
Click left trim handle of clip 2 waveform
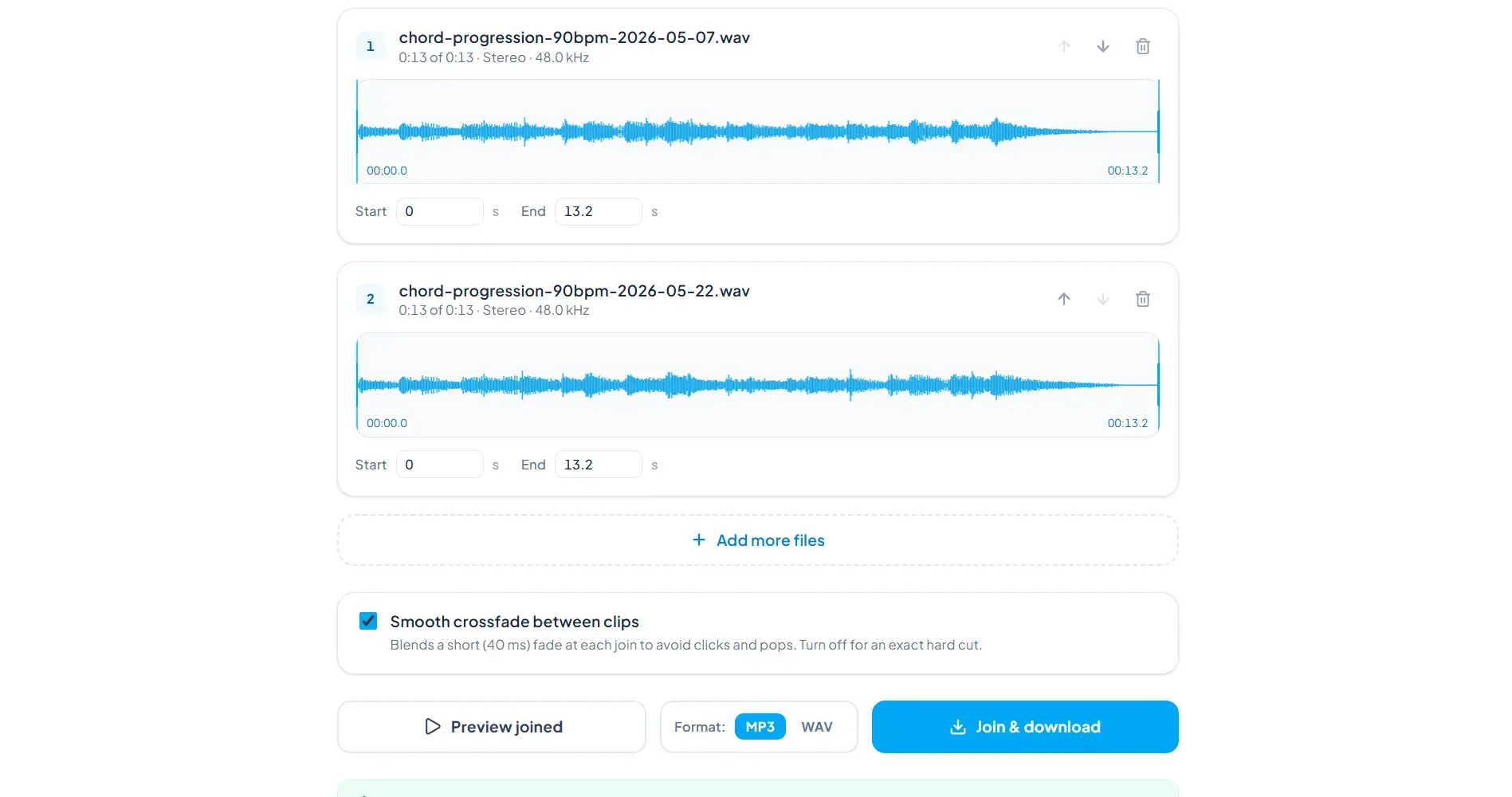click(357, 385)
